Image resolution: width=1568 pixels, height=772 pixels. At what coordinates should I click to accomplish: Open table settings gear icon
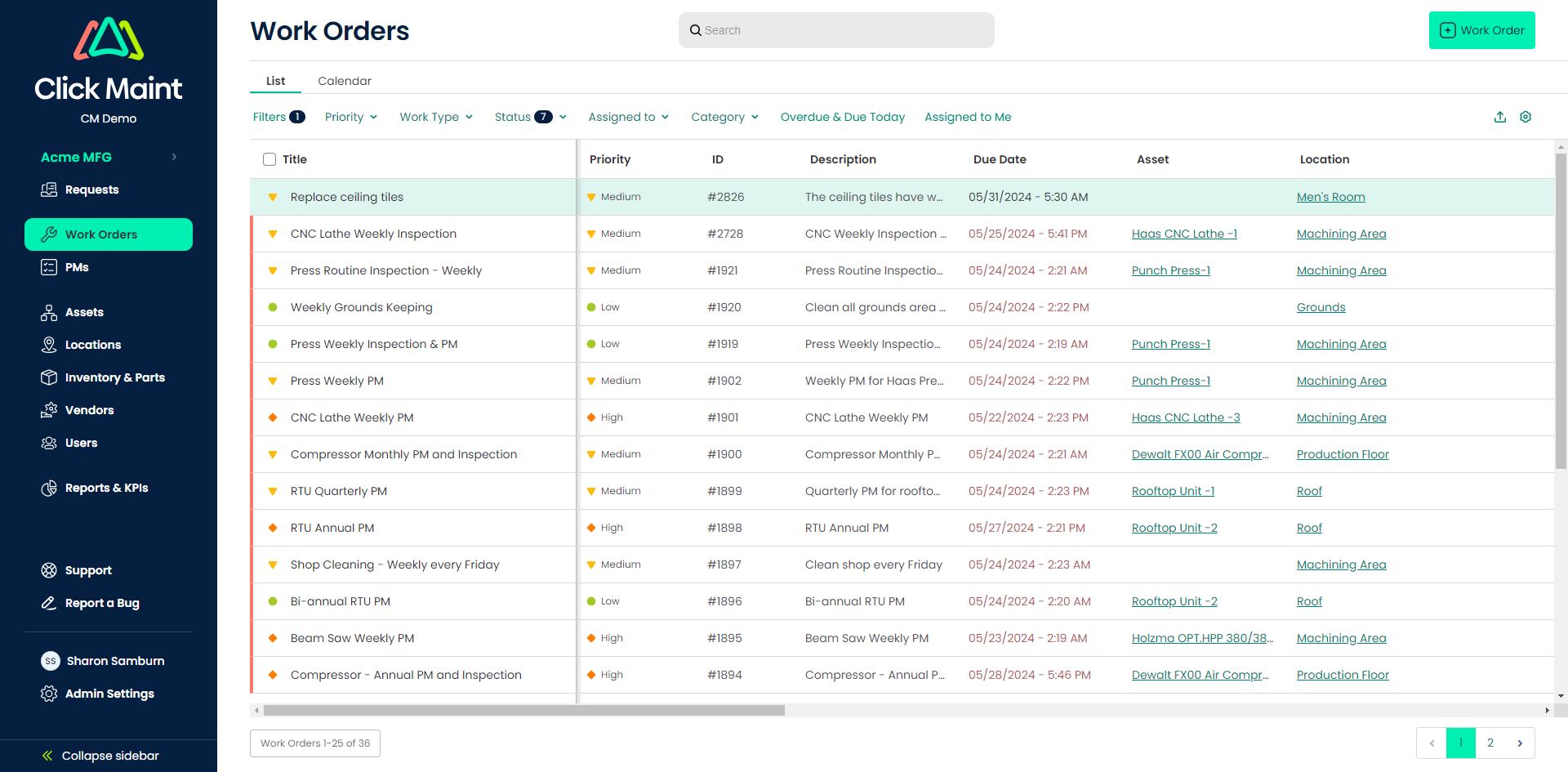pyautogui.click(x=1525, y=117)
